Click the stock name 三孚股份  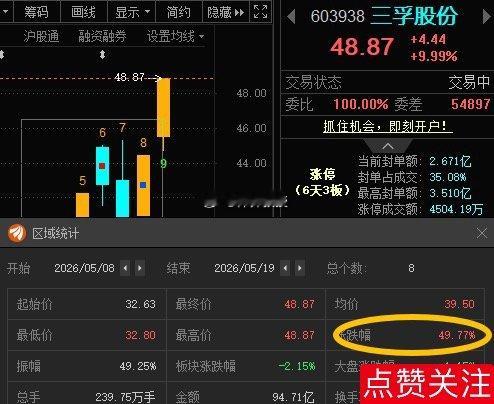point(414,16)
